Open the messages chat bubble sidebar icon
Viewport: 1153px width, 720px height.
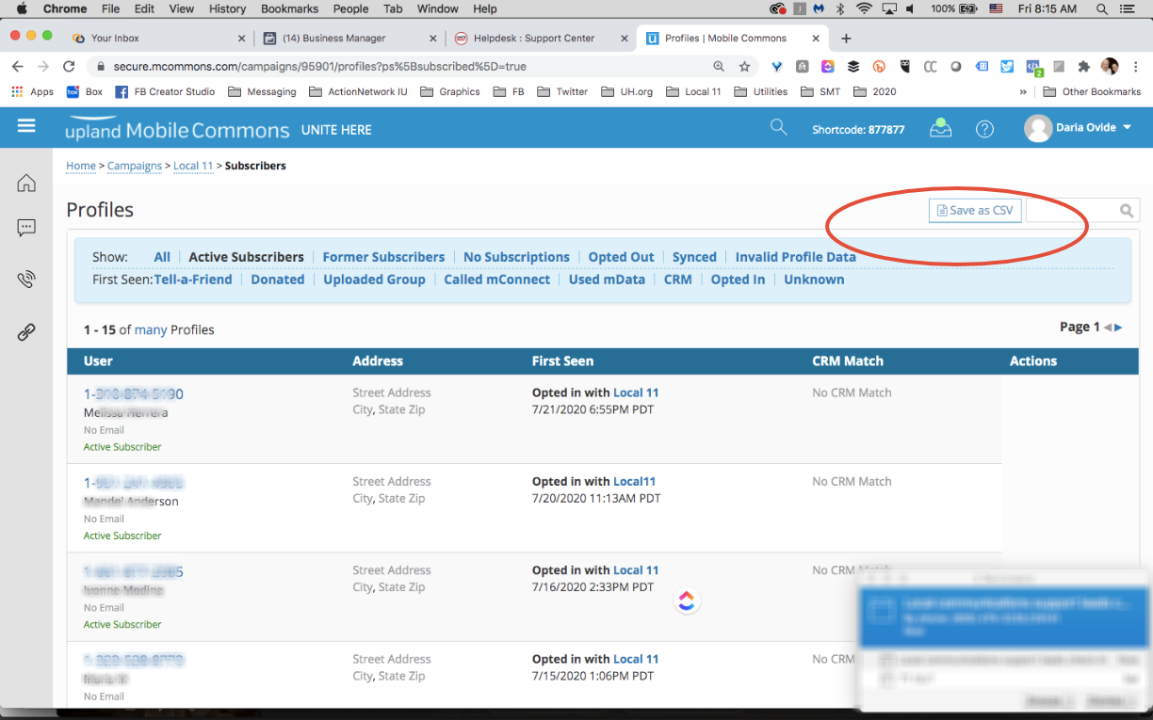(x=26, y=228)
